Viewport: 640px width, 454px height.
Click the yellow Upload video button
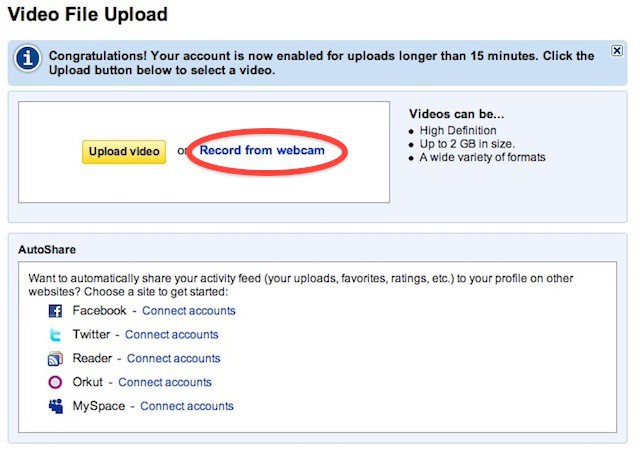point(124,151)
